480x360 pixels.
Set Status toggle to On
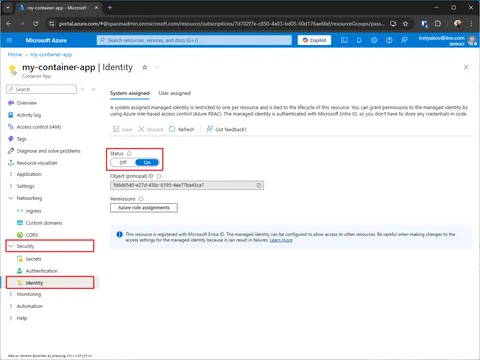(x=147, y=162)
